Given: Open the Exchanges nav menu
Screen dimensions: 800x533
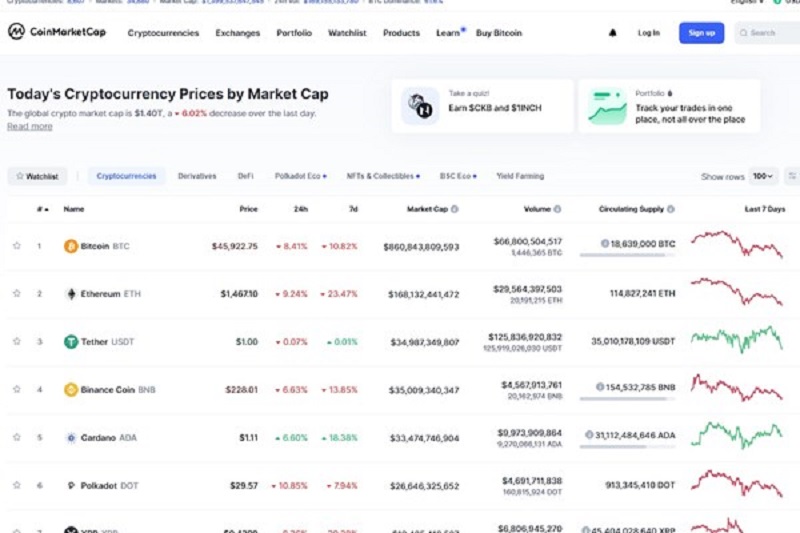Looking at the screenshot, I should (238, 33).
